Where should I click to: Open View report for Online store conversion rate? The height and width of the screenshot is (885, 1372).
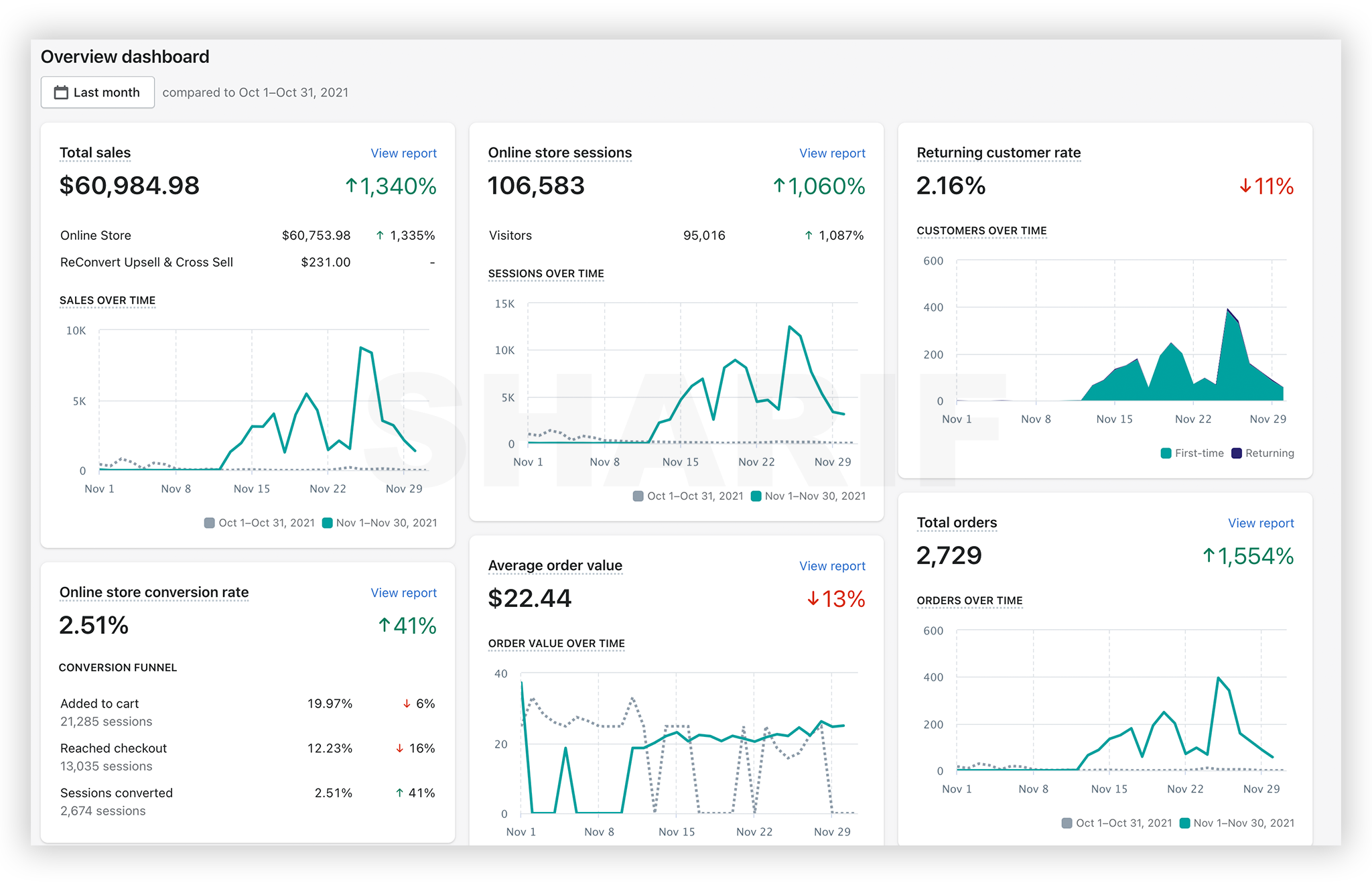point(403,593)
